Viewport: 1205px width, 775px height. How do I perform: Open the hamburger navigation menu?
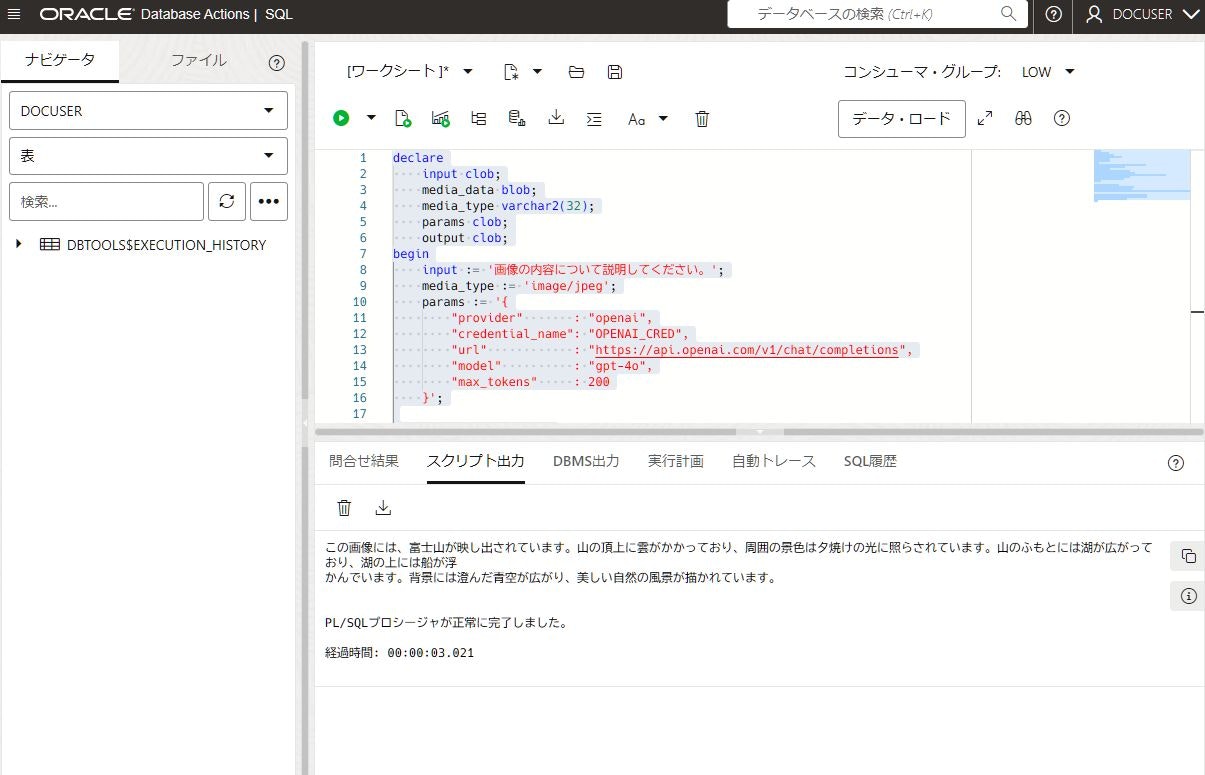(x=14, y=14)
